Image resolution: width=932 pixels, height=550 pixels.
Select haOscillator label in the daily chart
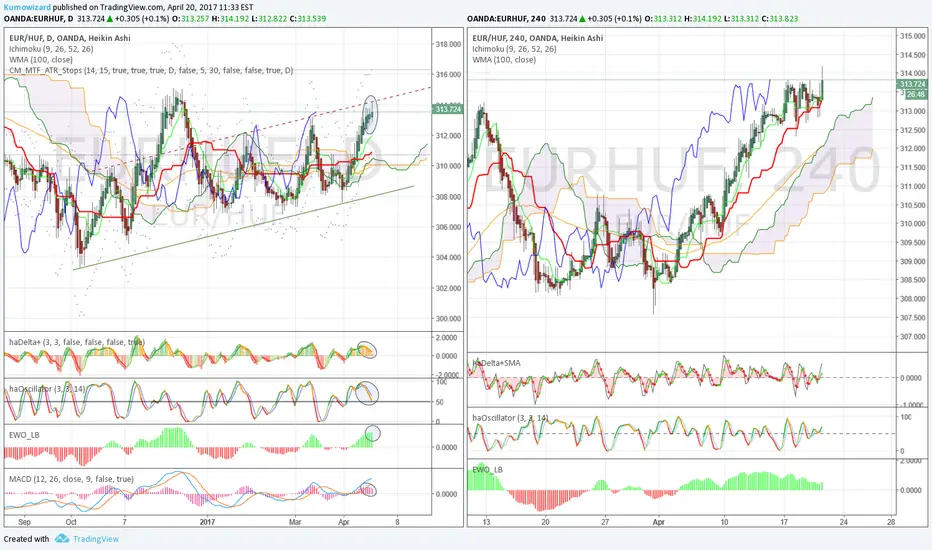click(x=47, y=388)
